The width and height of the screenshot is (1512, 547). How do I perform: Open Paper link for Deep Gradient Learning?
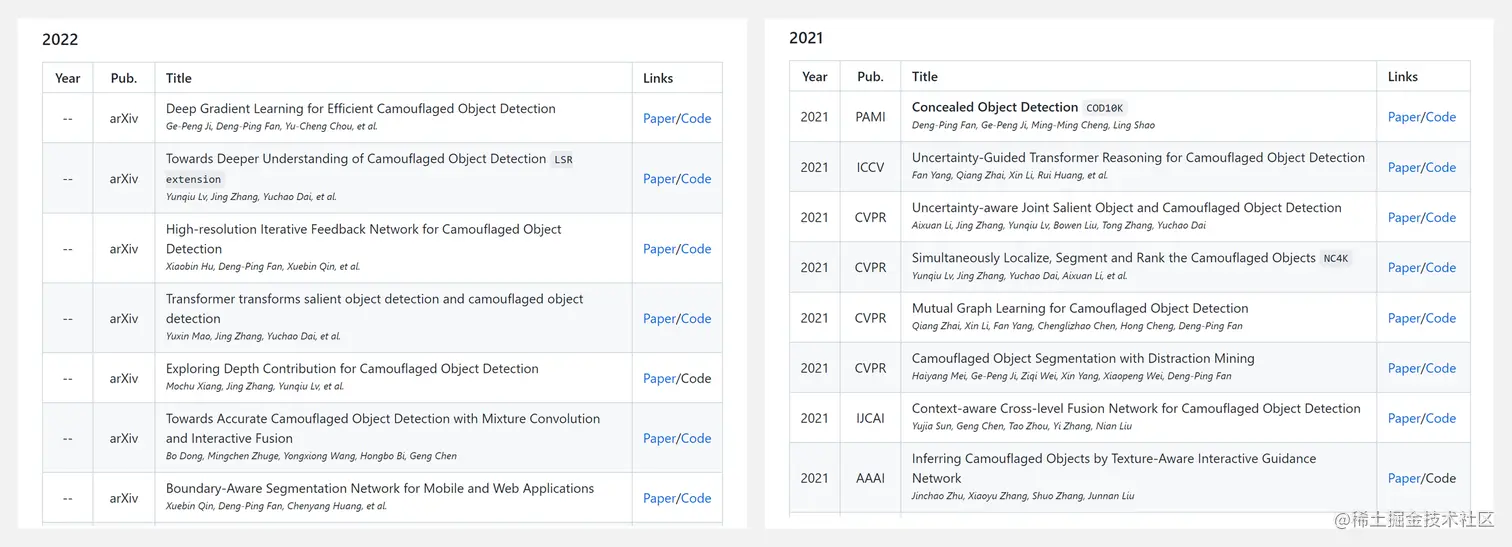659,118
